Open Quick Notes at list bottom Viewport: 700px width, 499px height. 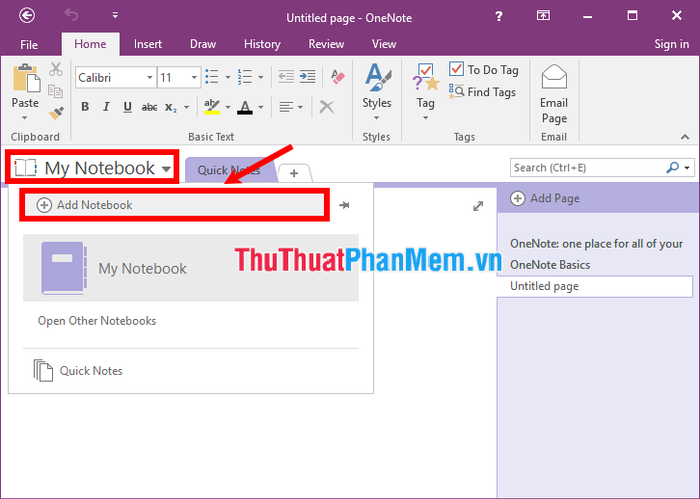point(78,370)
